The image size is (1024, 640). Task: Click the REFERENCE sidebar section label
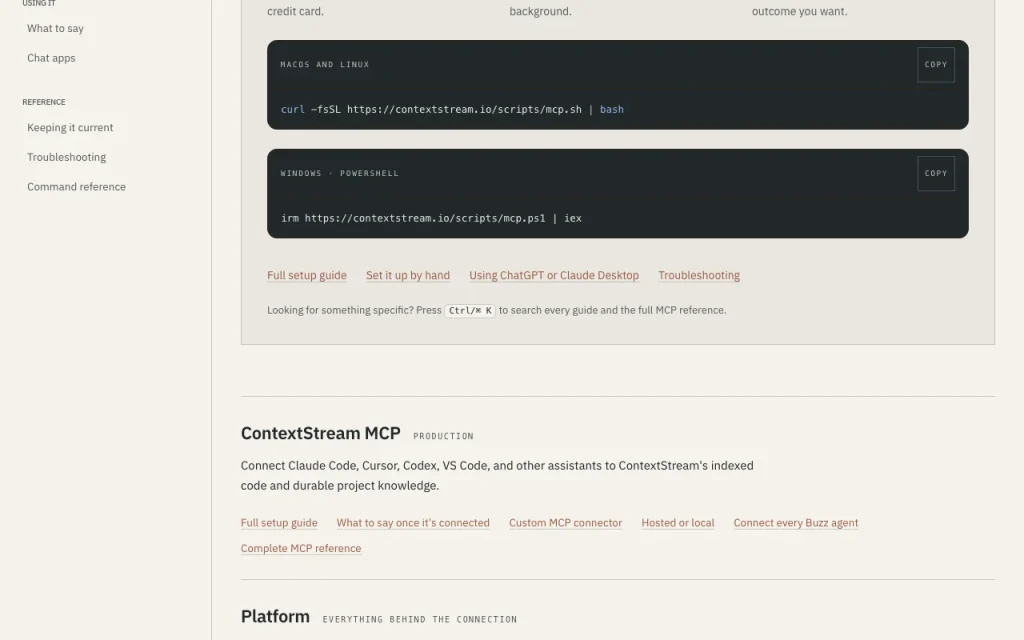(44, 103)
